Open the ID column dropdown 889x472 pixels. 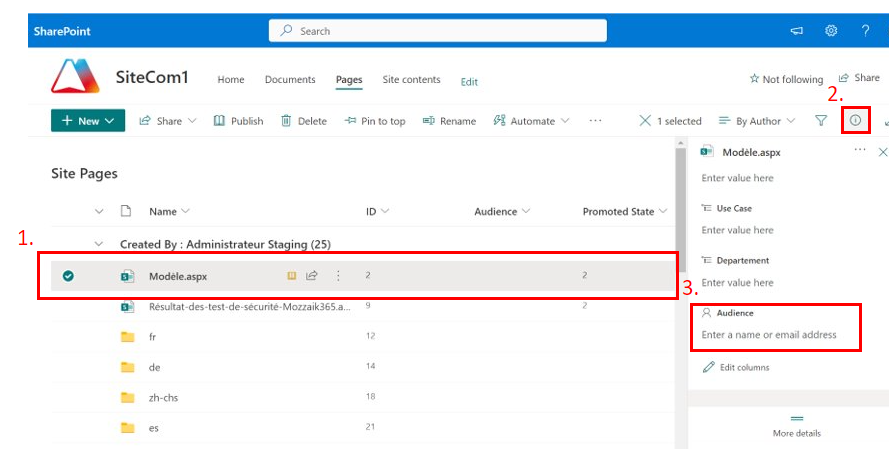(385, 211)
